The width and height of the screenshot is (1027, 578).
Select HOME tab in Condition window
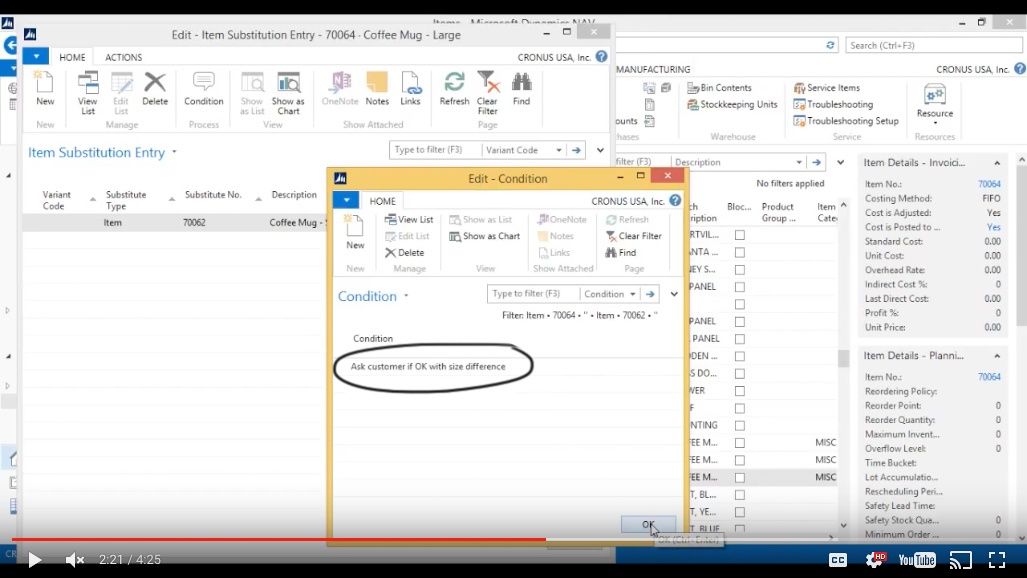383,201
